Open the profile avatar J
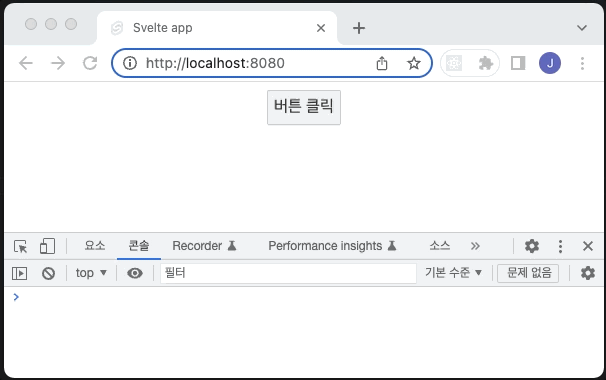606x380 pixels. 550,63
